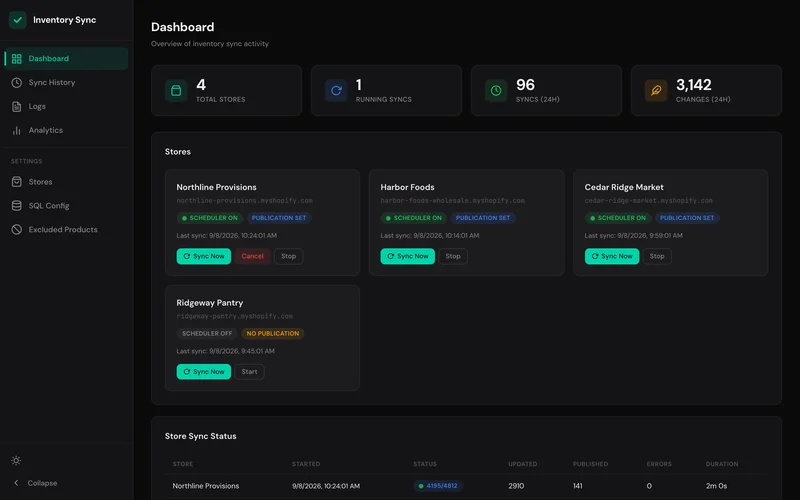
Task: Click Harbor Foods SCHEDULER ON badge
Action: (x=414, y=218)
